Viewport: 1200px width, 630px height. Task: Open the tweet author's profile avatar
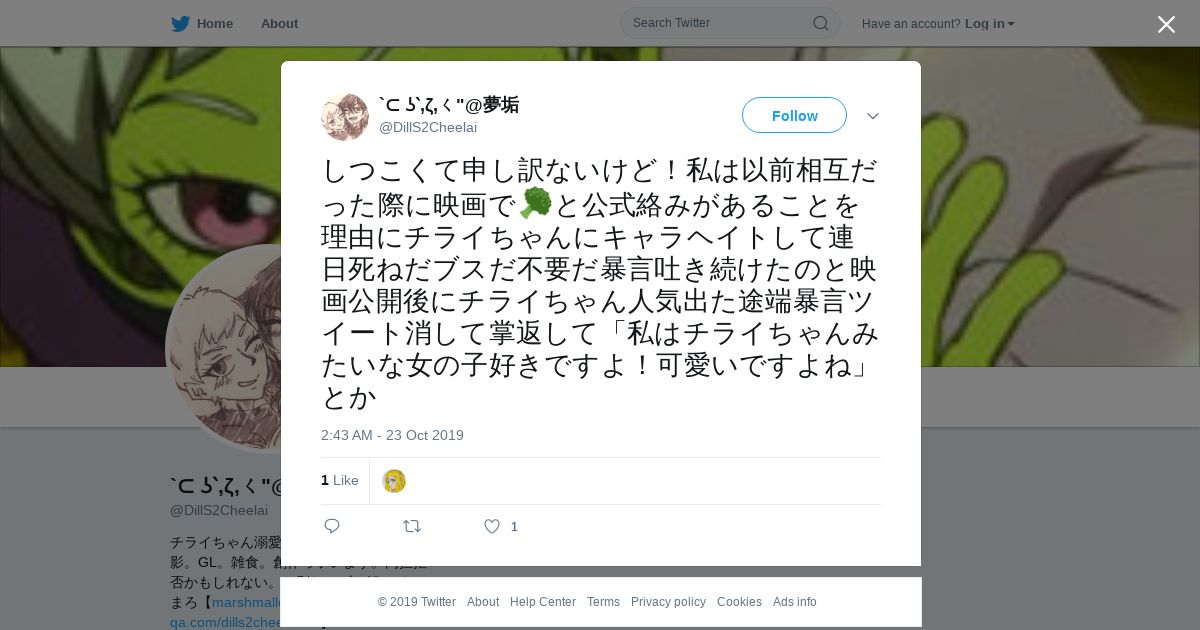click(x=345, y=117)
